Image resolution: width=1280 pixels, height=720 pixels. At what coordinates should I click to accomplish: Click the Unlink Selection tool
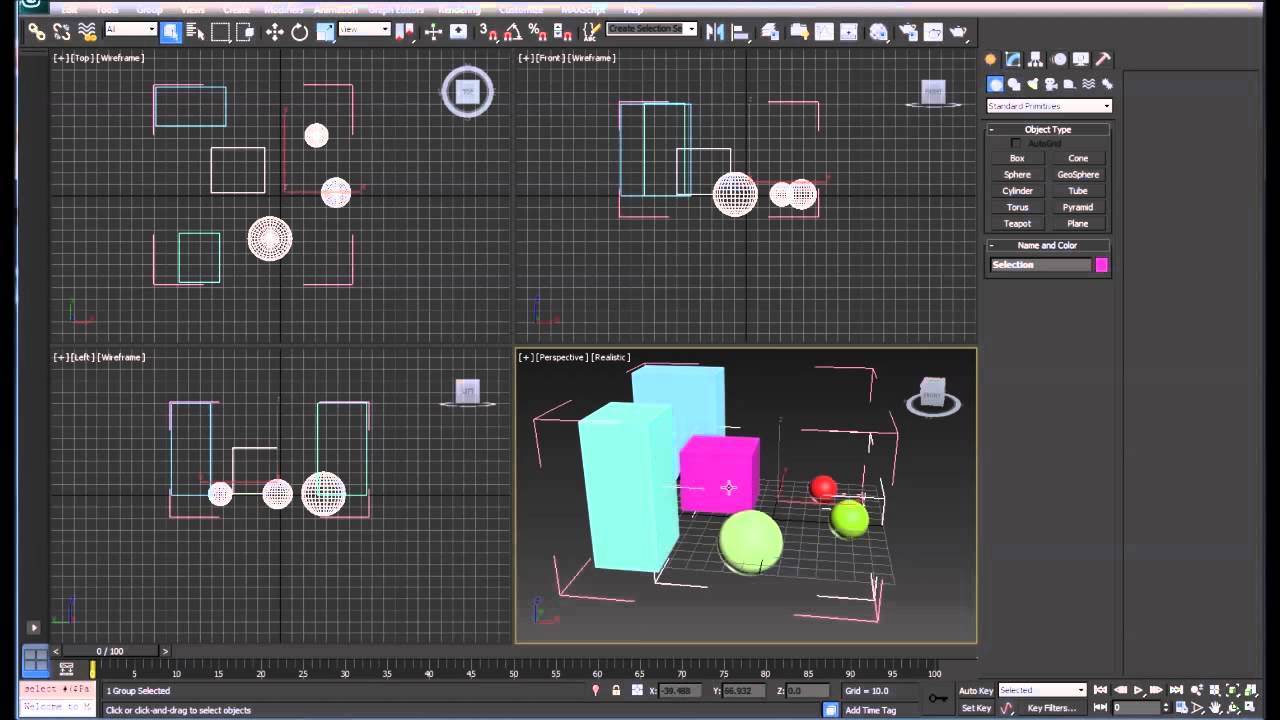62,32
